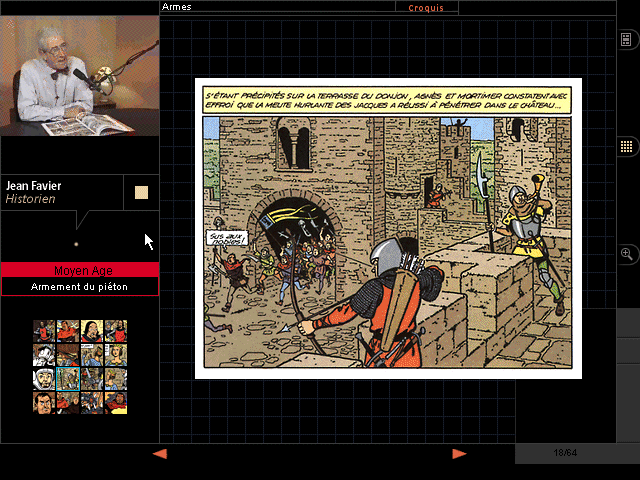Screen dimensions: 640x480
Task: Click the Historien subtitle text
Action: pos(30,199)
